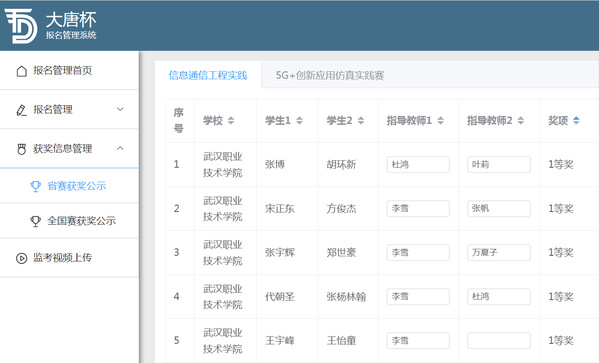599x363 pixels.
Task: Click student name 宋正东
Action: (x=280, y=209)
